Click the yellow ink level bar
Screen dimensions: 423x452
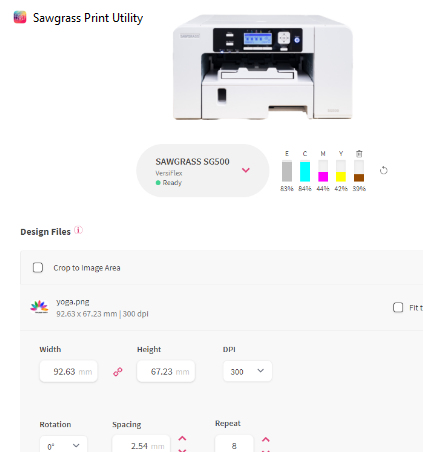point(341,171)
